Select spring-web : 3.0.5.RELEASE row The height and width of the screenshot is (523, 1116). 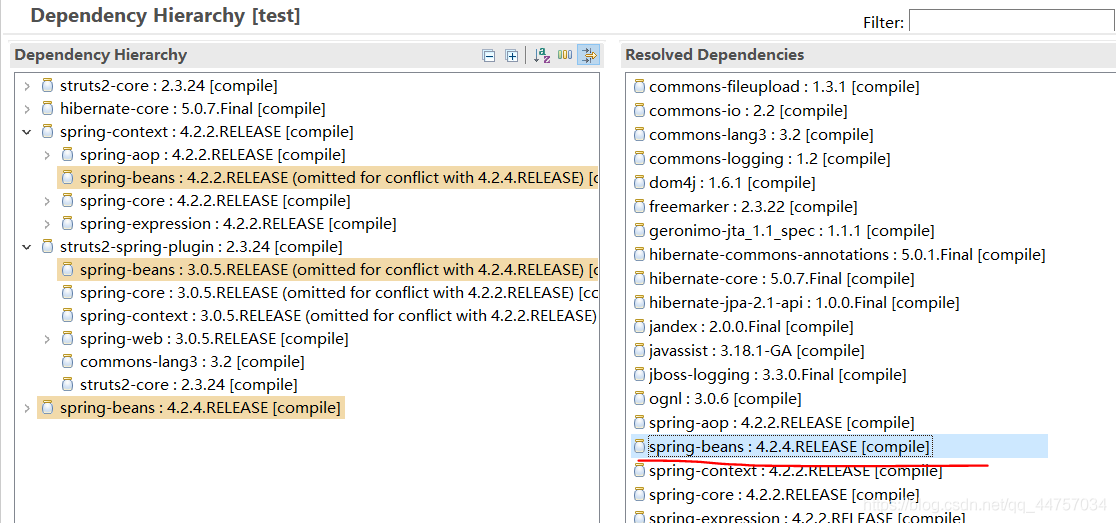point(215,338)
